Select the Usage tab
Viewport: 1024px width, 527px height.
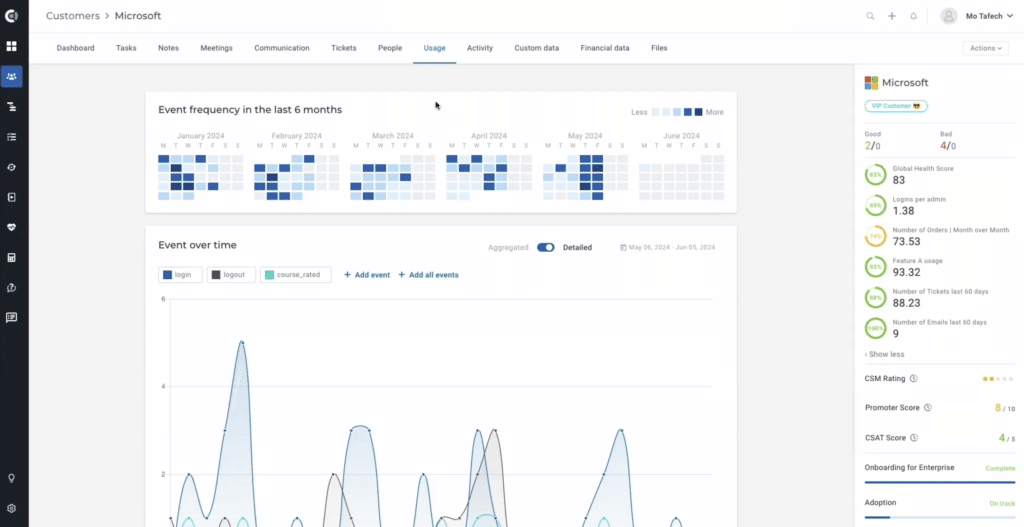coord(434,48)
